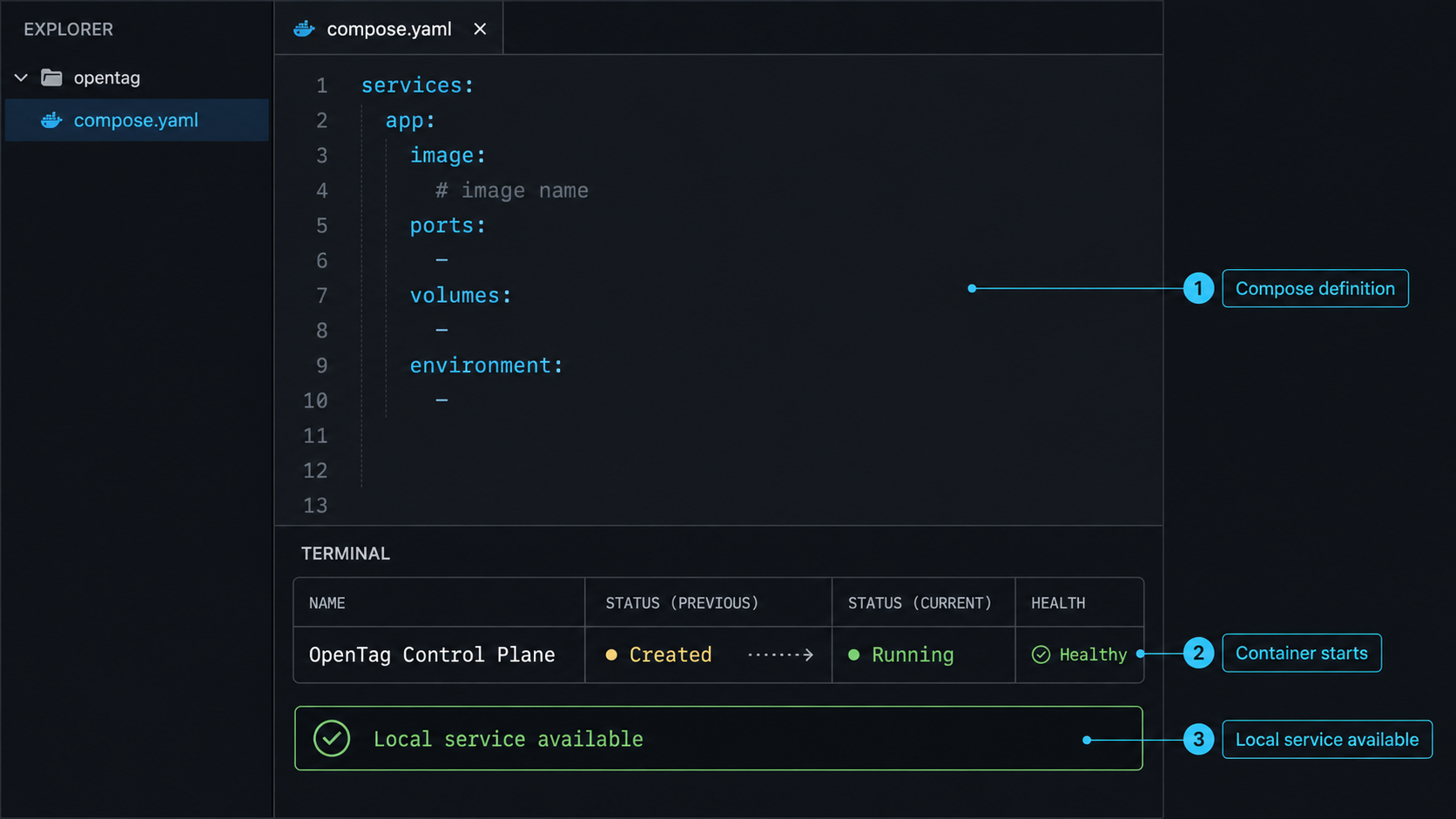The width and height of the screenshot is (1456, 819).
Task: Click the green check icon in the service banner
Action: pos(332,739)
